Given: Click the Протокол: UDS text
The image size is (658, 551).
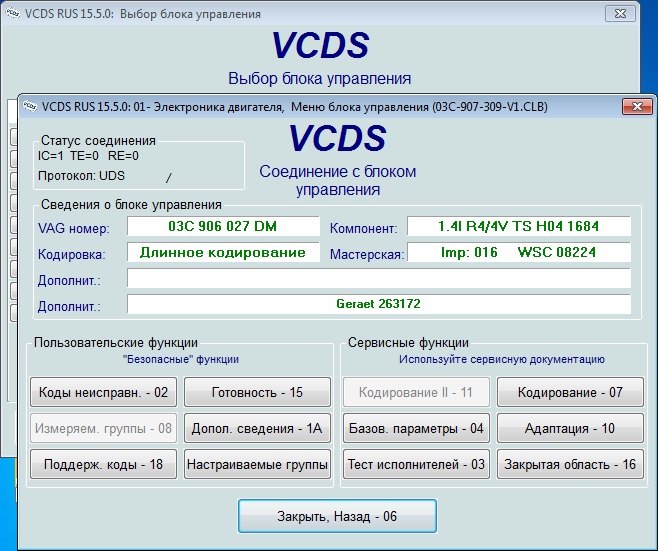Looking at the screenshot, I should click(x=81, y=176).
